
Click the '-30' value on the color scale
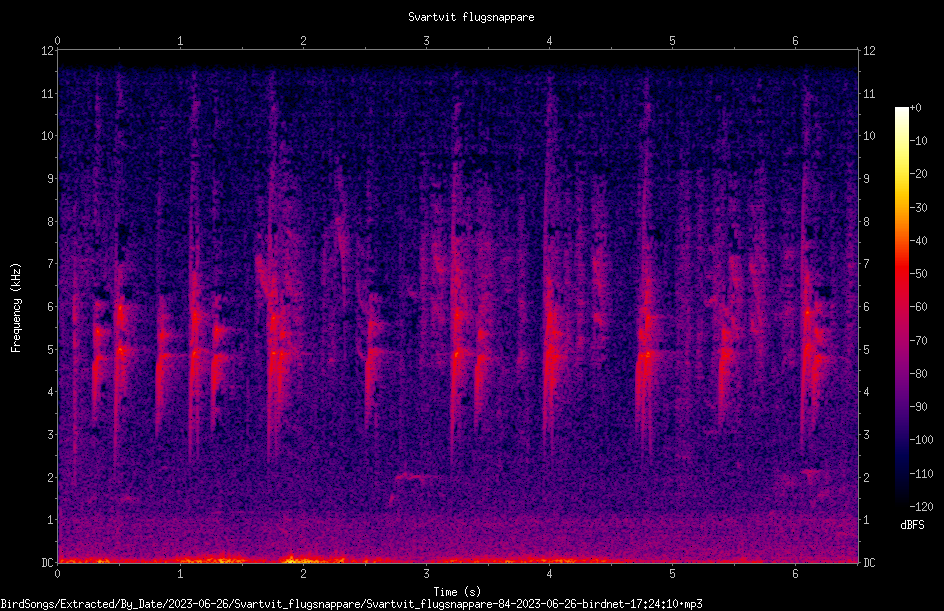point(918,208)
